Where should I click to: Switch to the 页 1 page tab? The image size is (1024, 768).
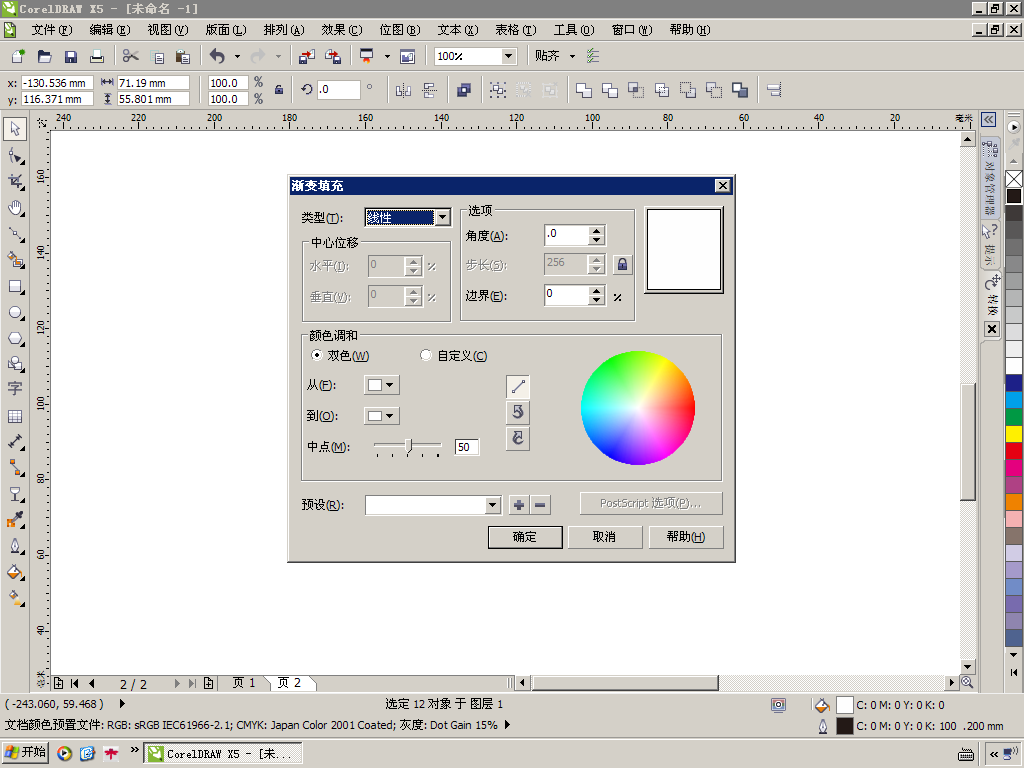coord(244,683)
